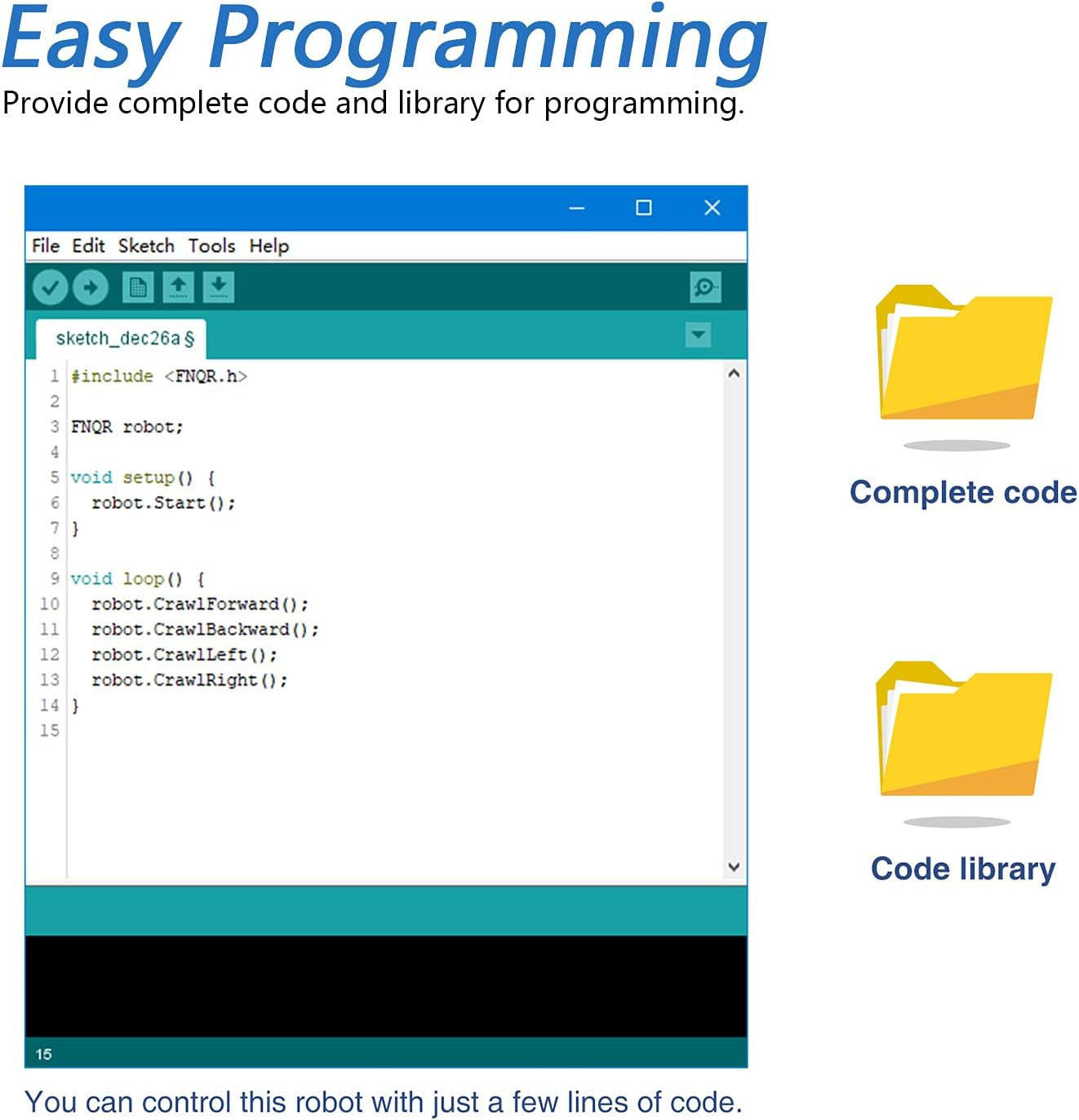Open the Serial Monitor magnifier icon

click(704, 287)
